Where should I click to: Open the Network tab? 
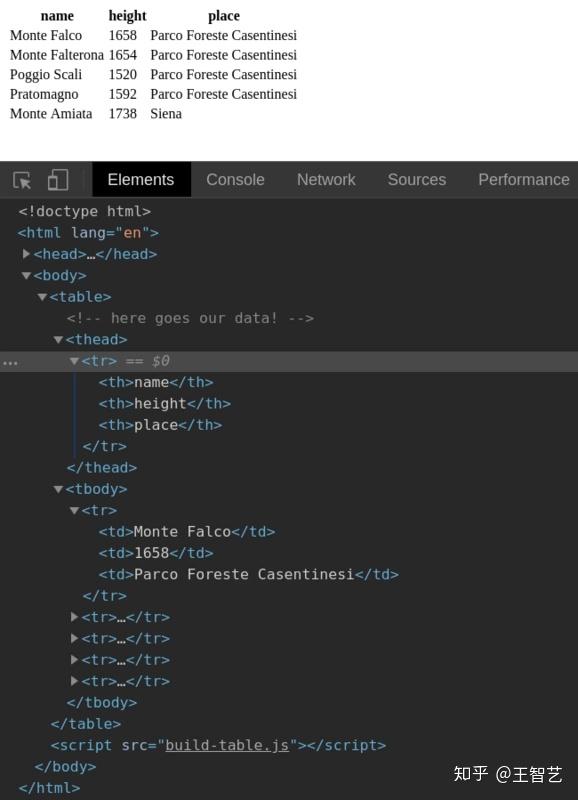coord(326,180)
